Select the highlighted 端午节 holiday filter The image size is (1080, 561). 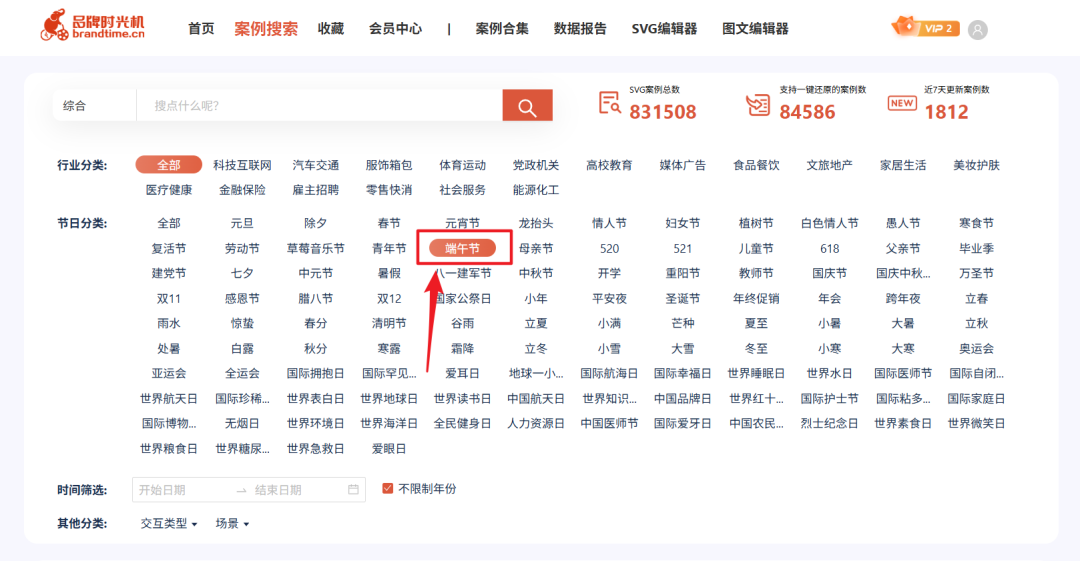(462, 248)
